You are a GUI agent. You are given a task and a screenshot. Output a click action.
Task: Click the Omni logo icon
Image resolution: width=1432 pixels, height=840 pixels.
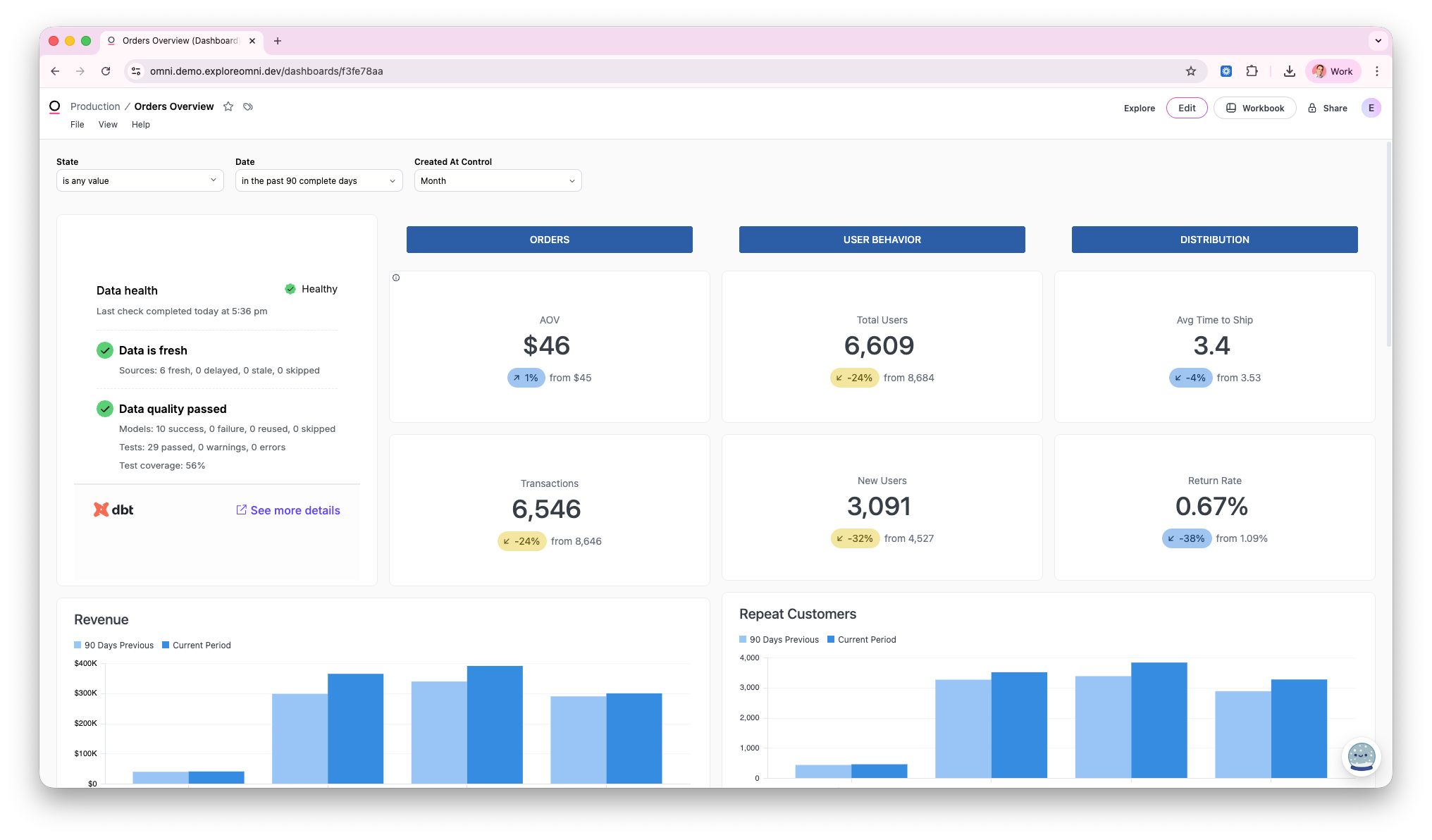pyautogui.click(x=54, y=106)
